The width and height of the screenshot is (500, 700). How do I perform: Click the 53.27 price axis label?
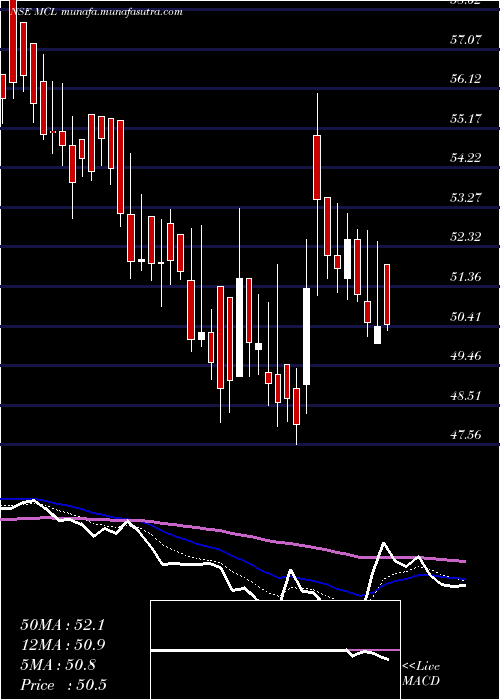pyautogui.click(x=465, y=197)
